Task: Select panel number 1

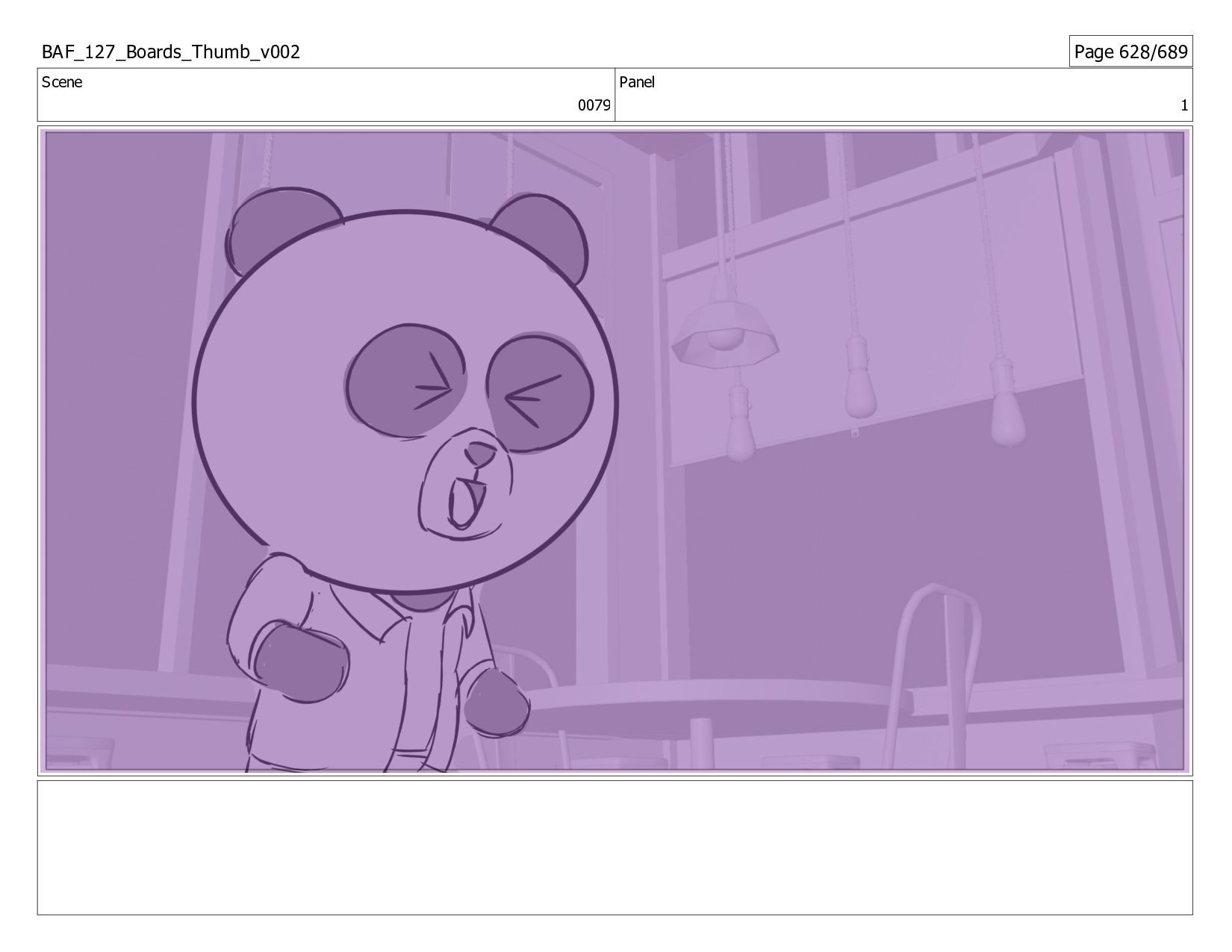Action: [x=1183, y=106]
